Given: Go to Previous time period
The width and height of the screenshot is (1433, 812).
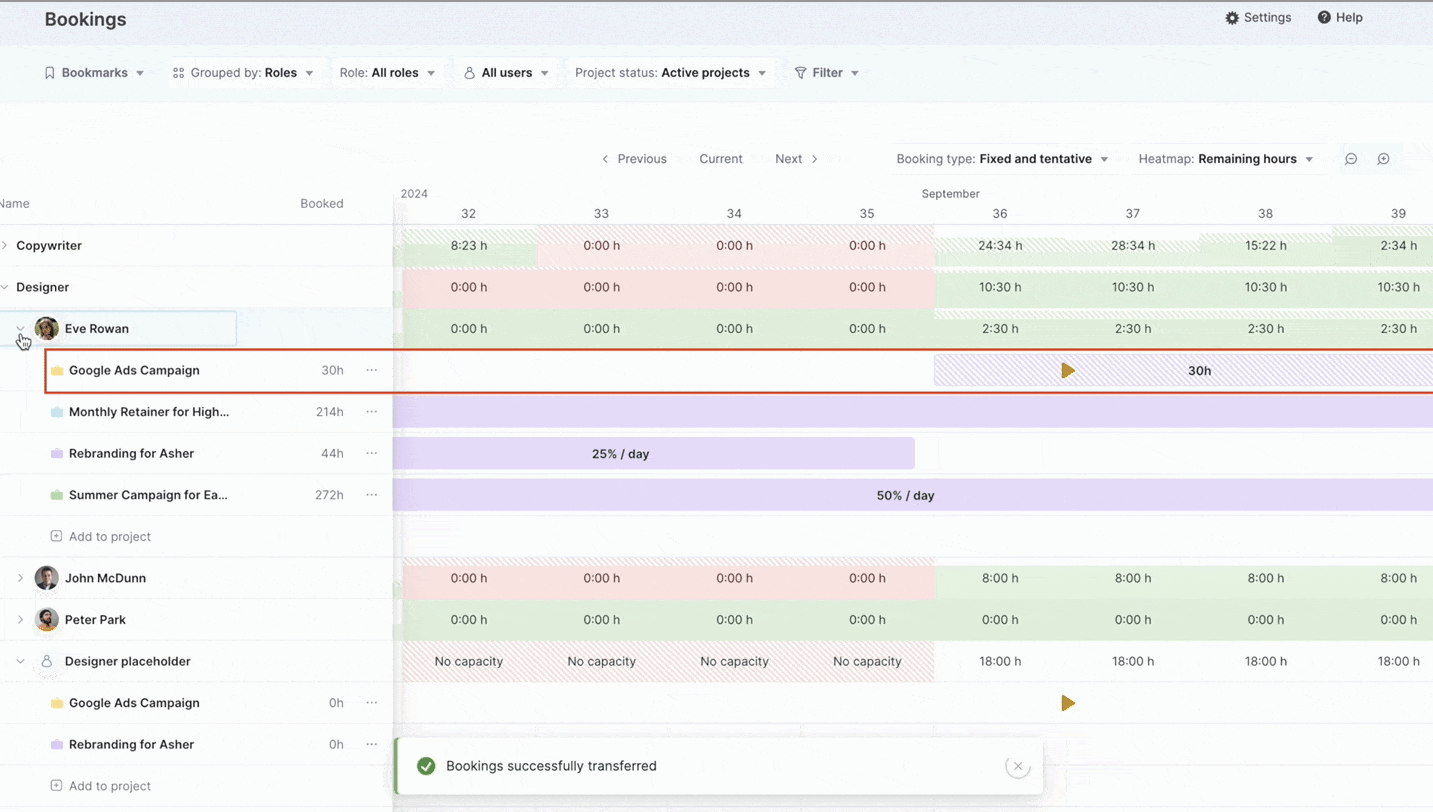Looking at the screenshot, I should coord(634,159).
